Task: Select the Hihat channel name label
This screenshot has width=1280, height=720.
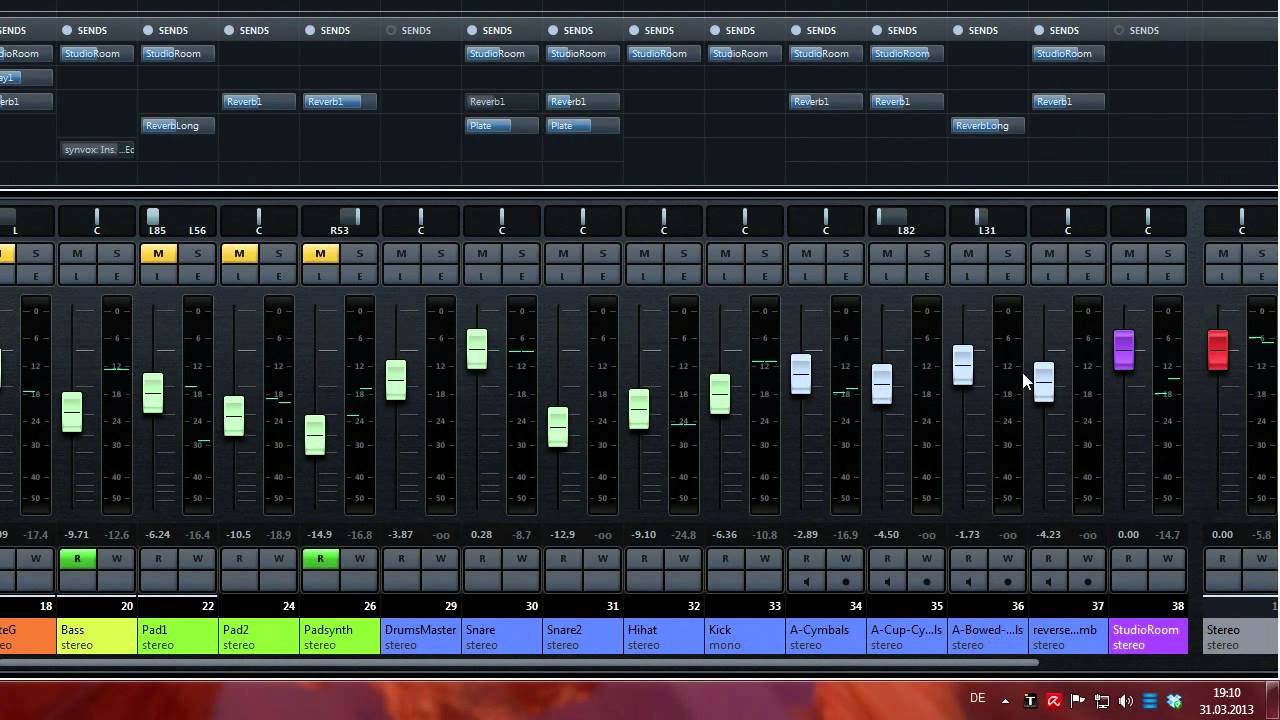Action: click(x=664, y=637)
